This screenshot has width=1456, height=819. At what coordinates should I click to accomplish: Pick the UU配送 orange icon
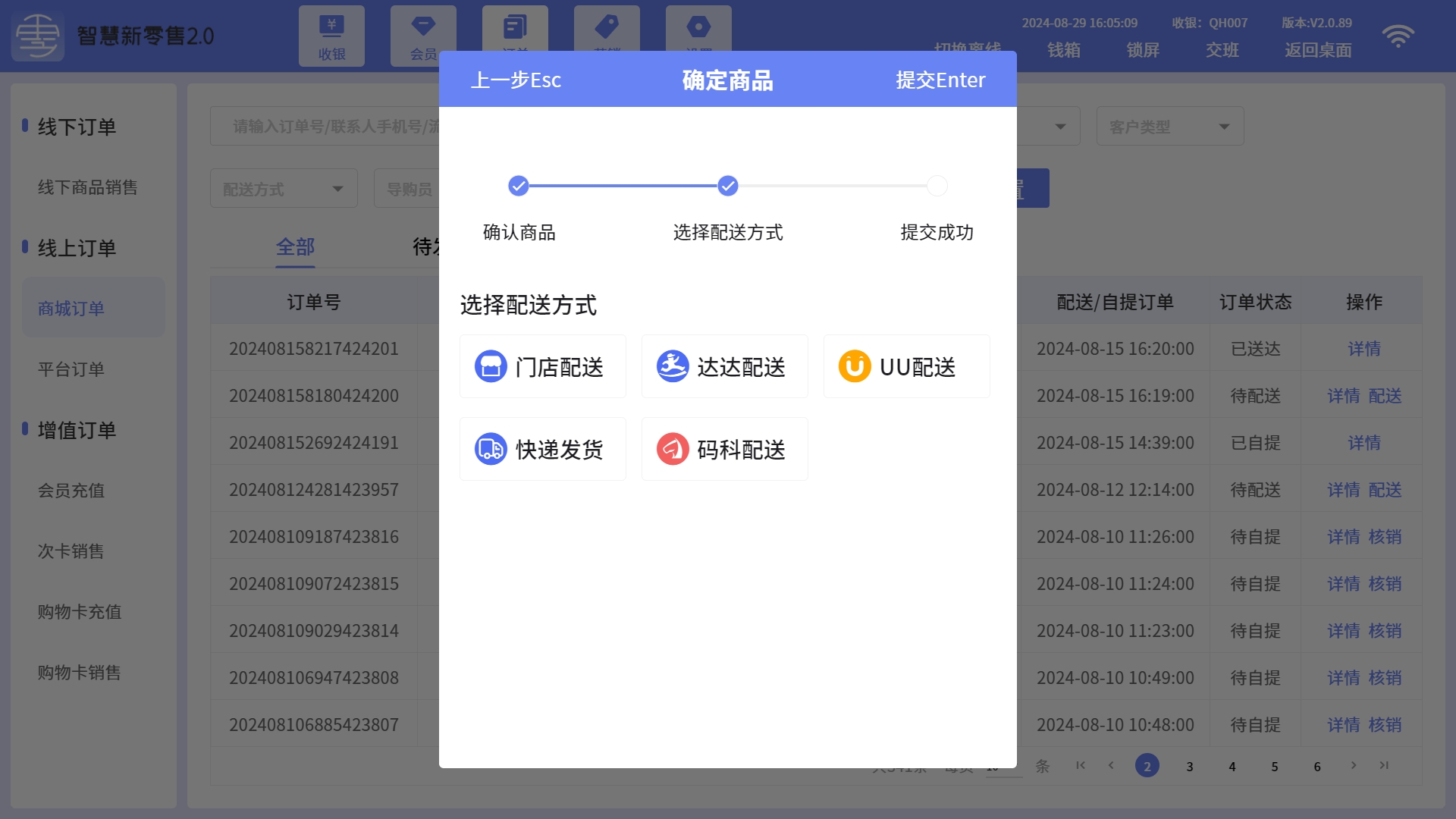[855, 367]
